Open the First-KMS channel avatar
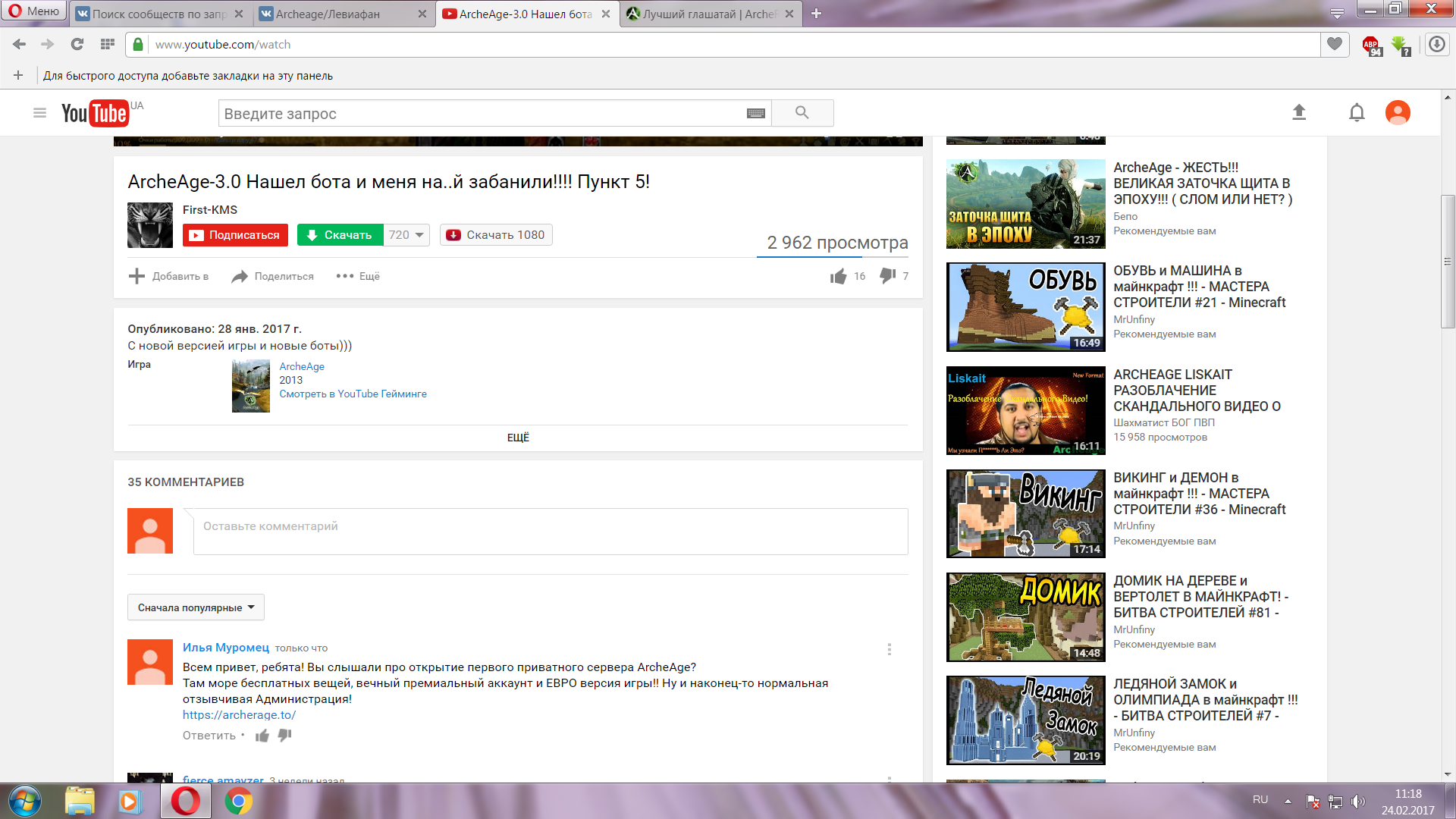Screen dimensions: 1456x819 (x=150, y=225)
